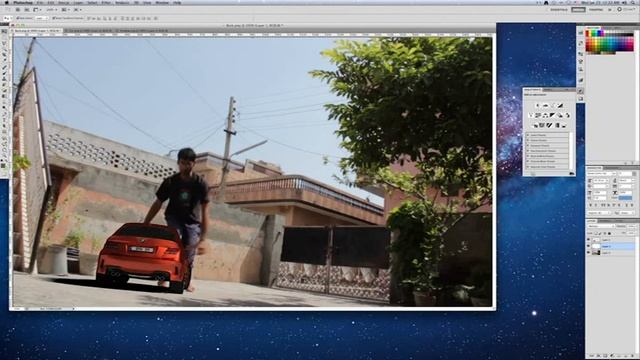Select Layer 1 in the Layers panel

(x=611, y=252)
